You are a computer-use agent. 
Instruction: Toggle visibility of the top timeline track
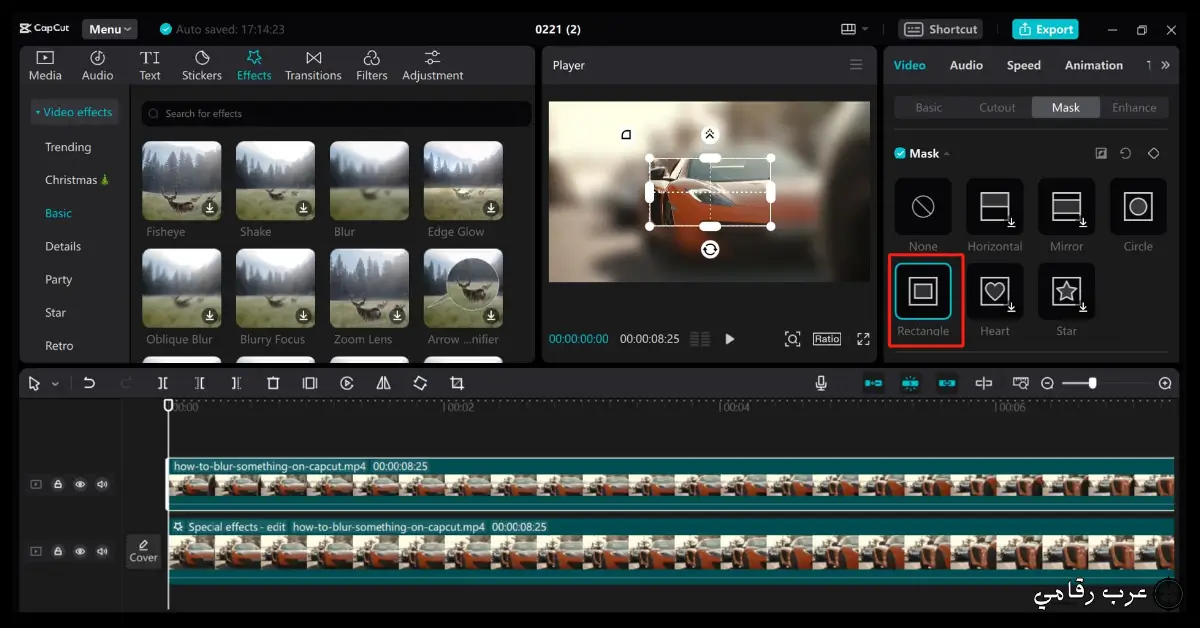pyautogui.click(x=80, y=483)
